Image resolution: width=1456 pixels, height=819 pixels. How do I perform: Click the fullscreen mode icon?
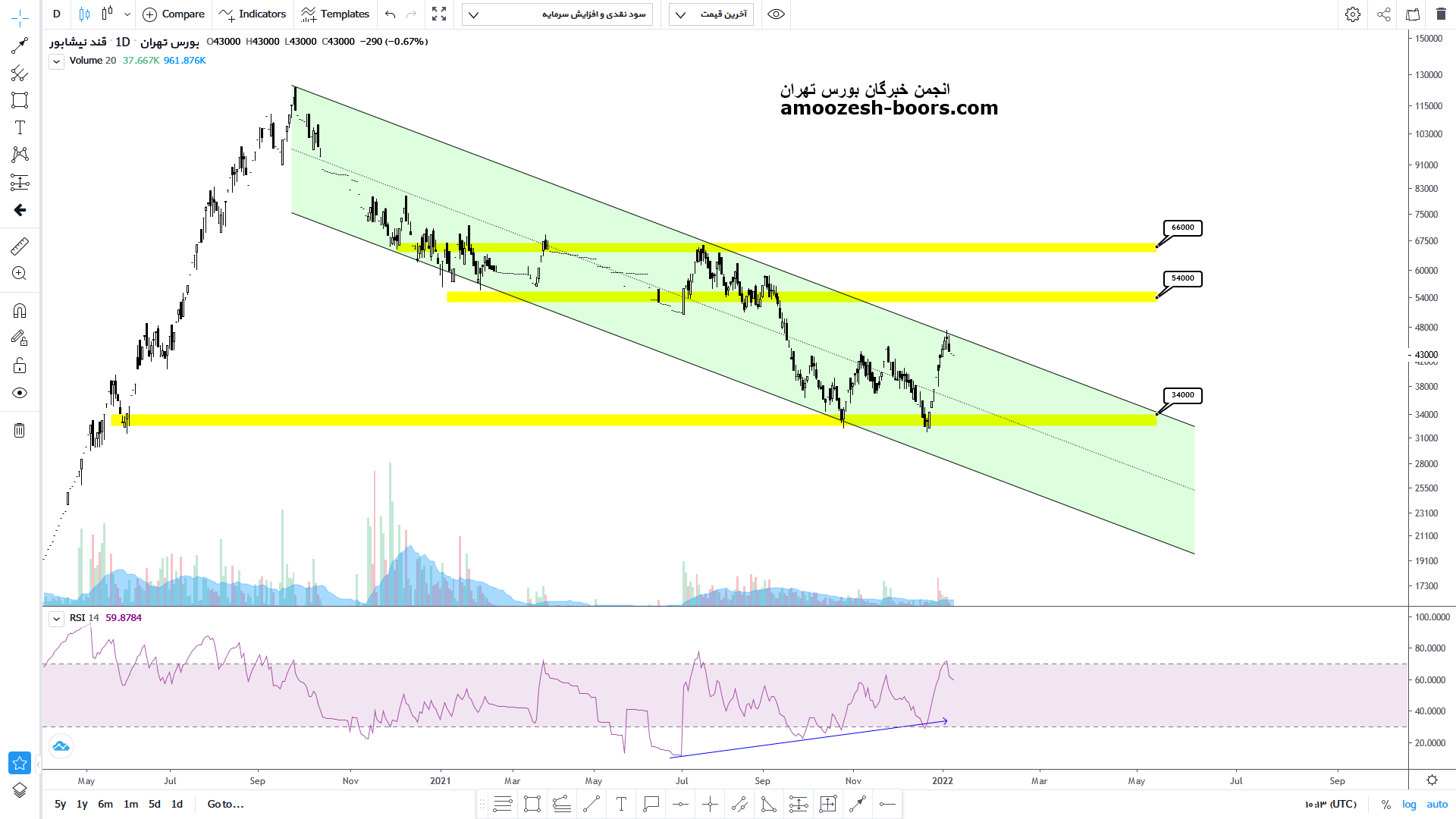439,14
